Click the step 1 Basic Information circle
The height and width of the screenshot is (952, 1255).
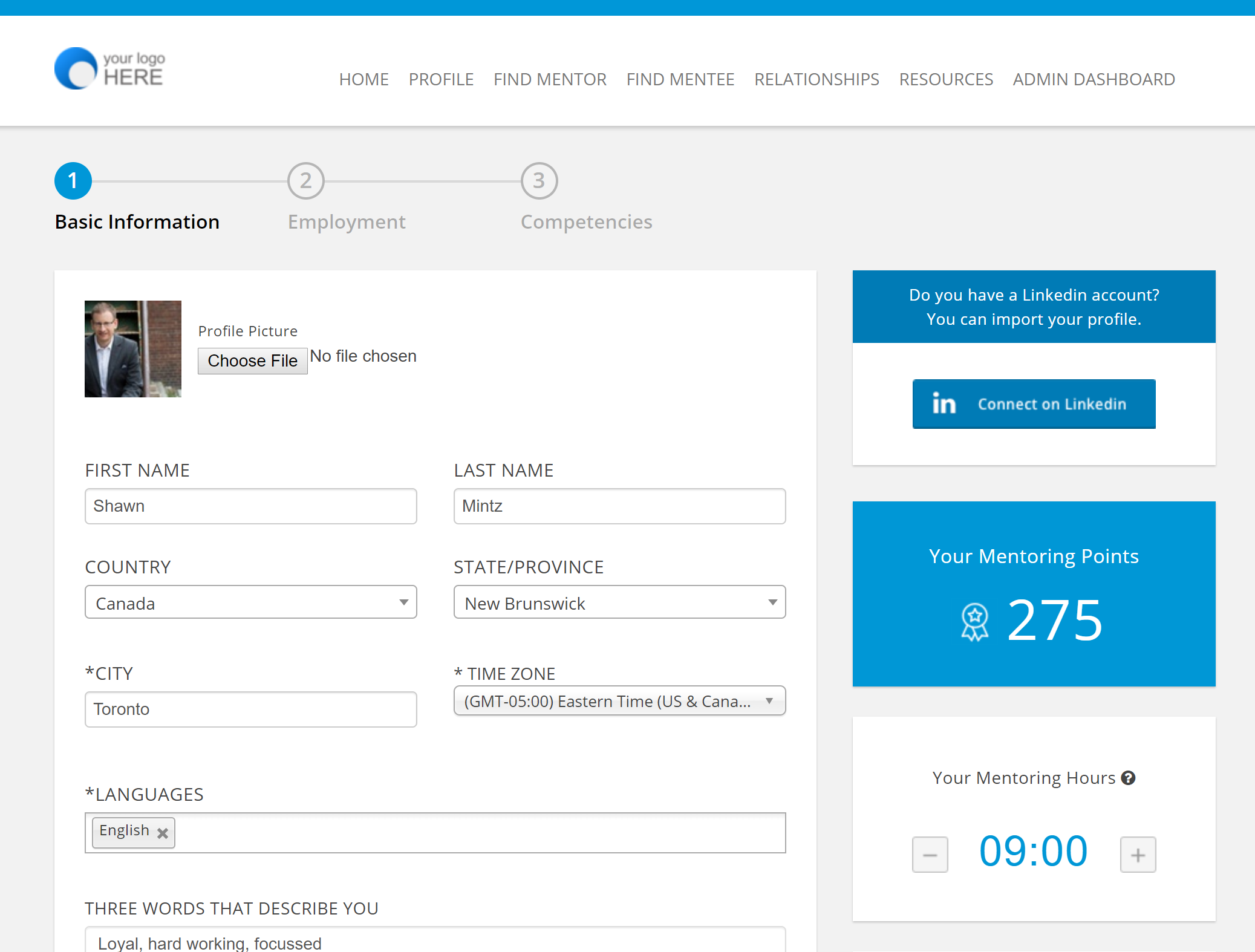(73, 181)
